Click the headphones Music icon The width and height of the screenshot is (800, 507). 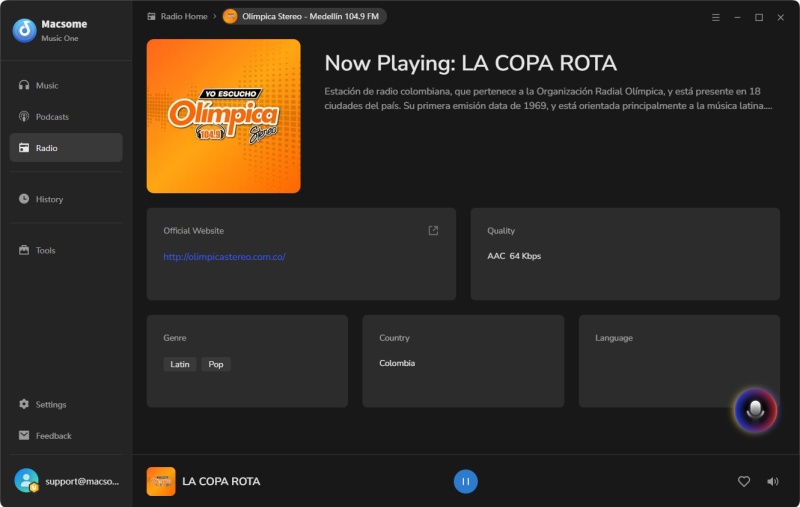point(24,85)
